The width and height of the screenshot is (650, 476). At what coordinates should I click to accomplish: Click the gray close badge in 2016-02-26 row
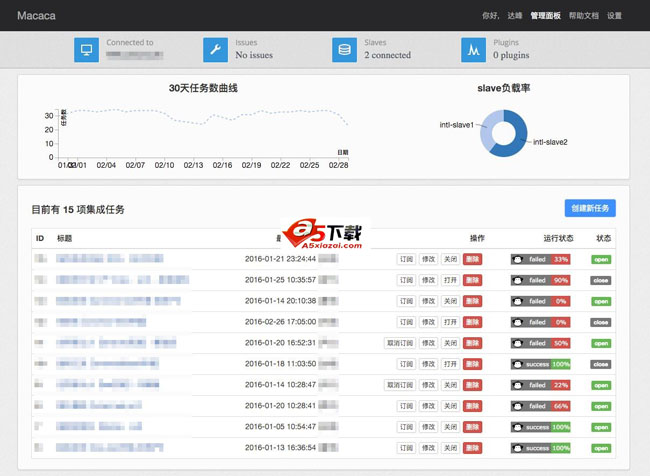click(601, 322)
